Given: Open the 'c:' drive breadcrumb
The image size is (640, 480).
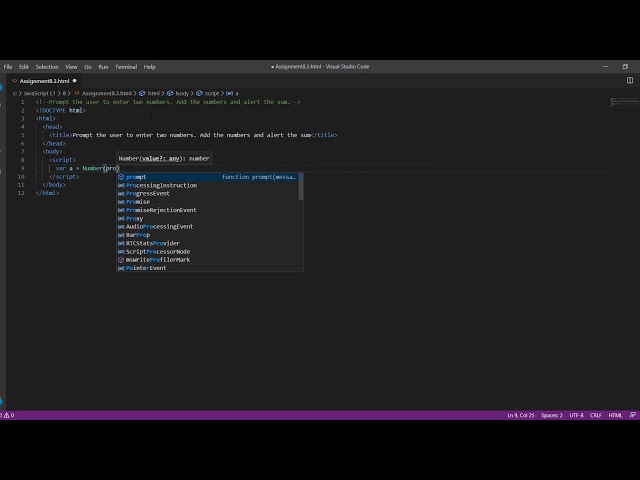Looking at the screenshot, I should 15,93.
